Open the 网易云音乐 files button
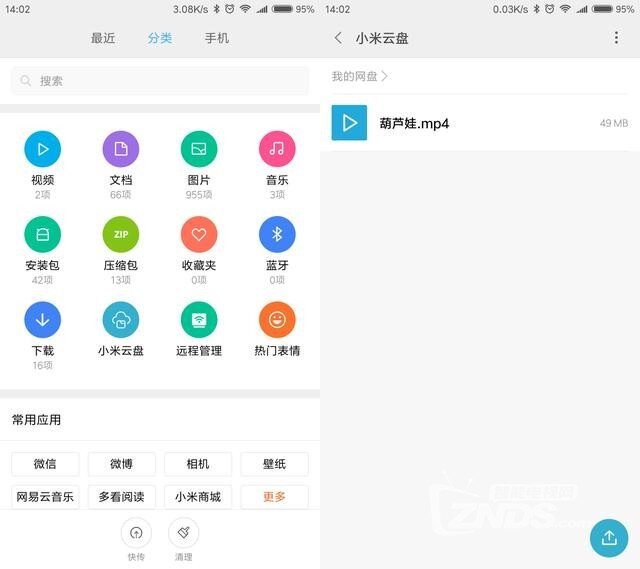The width and height of the screenshot is (640, 569). click(45, 497)
